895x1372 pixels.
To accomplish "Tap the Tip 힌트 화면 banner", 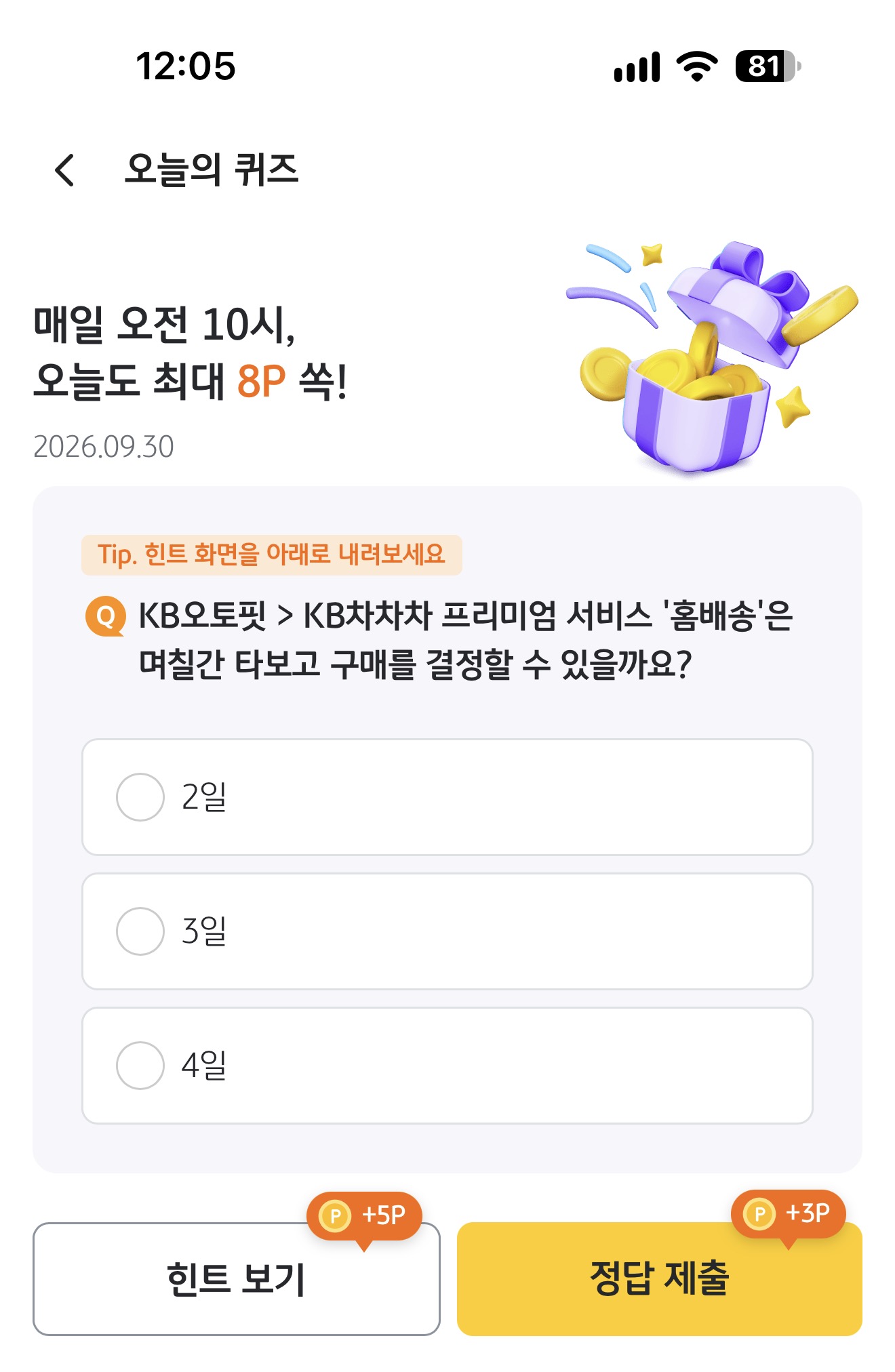I will point(272,554).
